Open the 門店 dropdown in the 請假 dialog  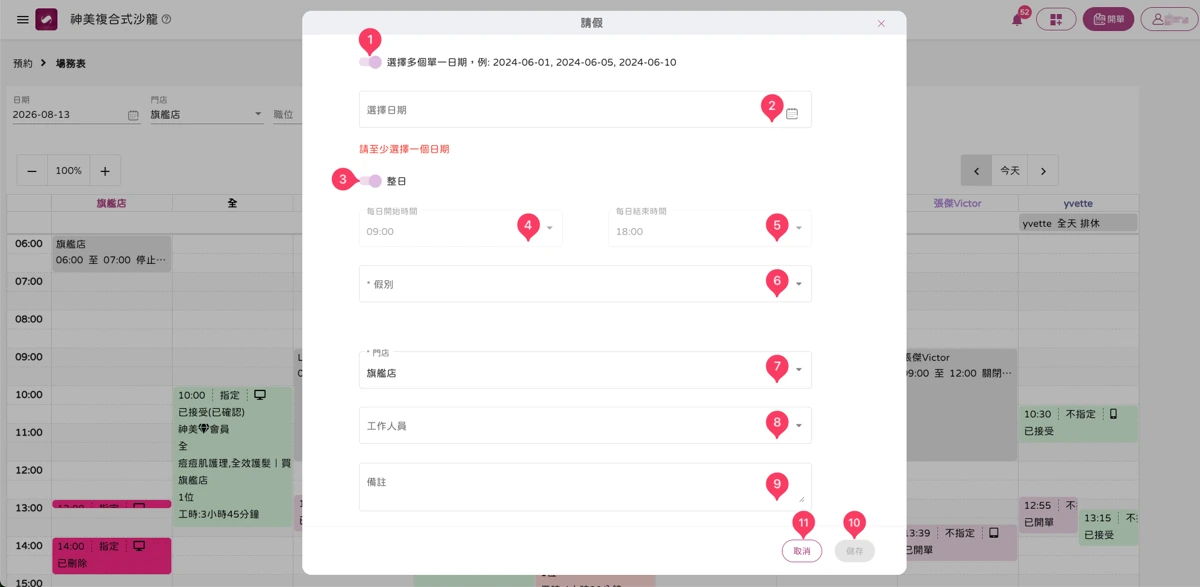(585, 370)
